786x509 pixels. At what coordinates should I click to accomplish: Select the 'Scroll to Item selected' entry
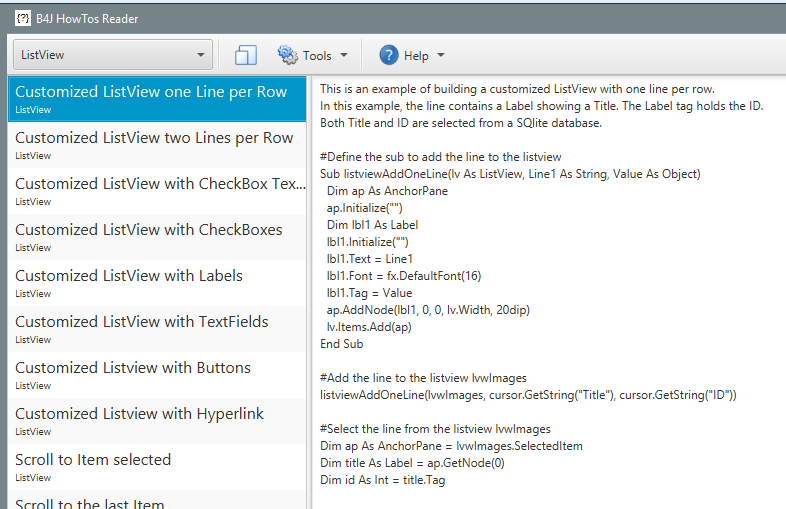93,466
